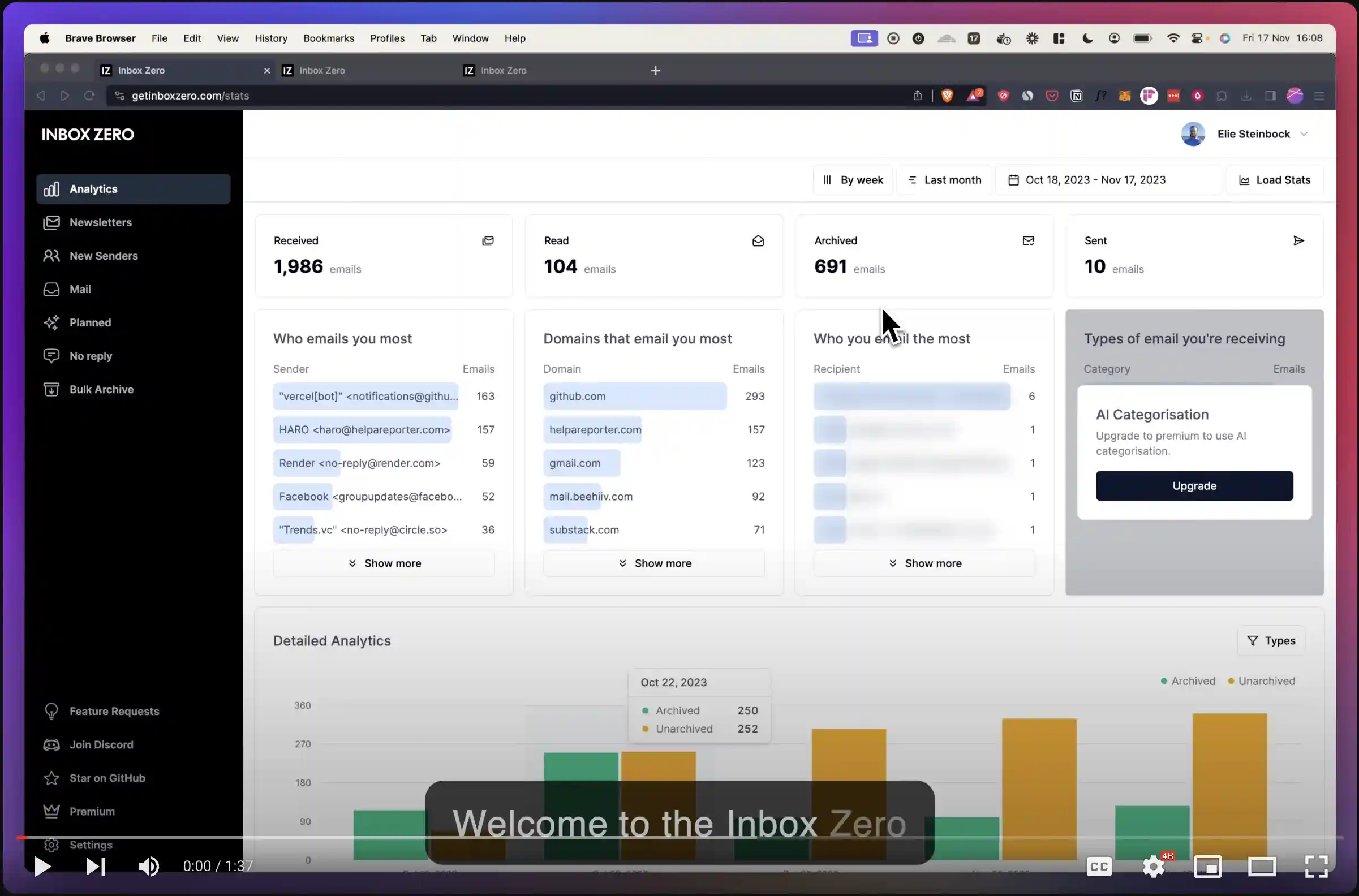Open a new tab with the plus button
The width and height of the screenshot is (1359, 896).
point(655,70)
